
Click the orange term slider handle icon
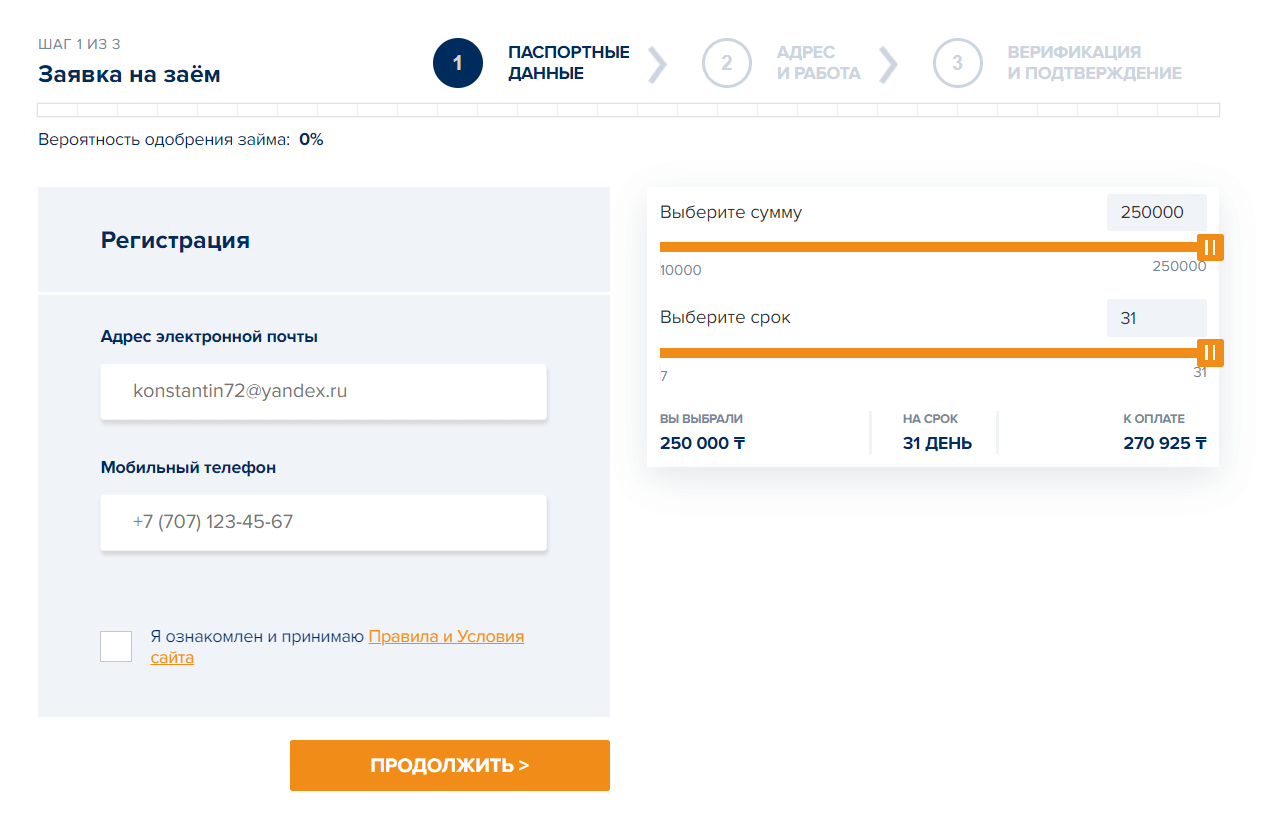[1210, 352]
